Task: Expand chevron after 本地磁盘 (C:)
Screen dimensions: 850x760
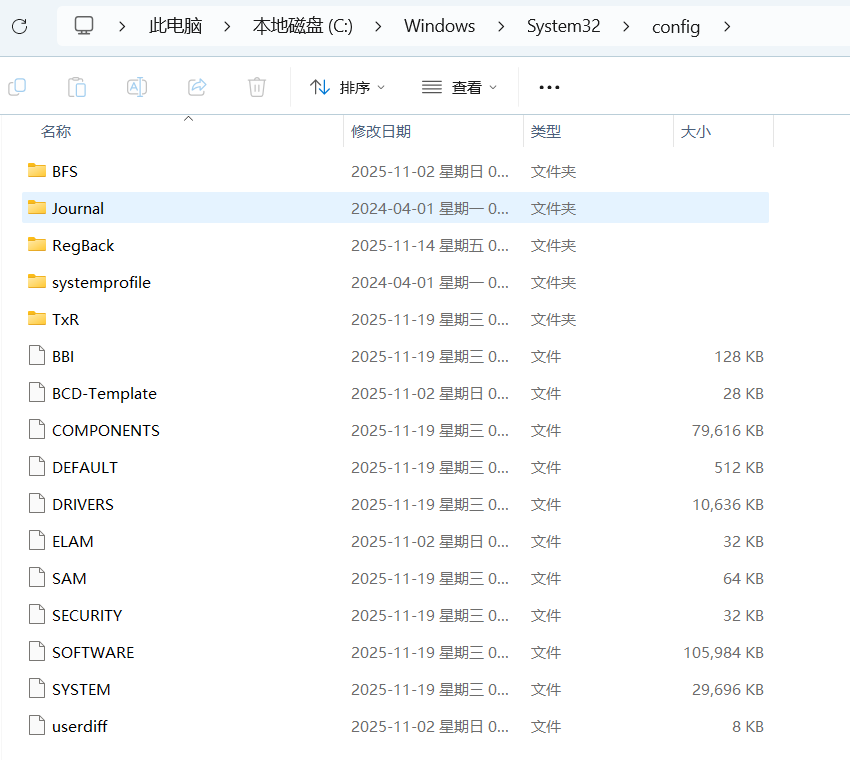Action: tap(378, 27)
